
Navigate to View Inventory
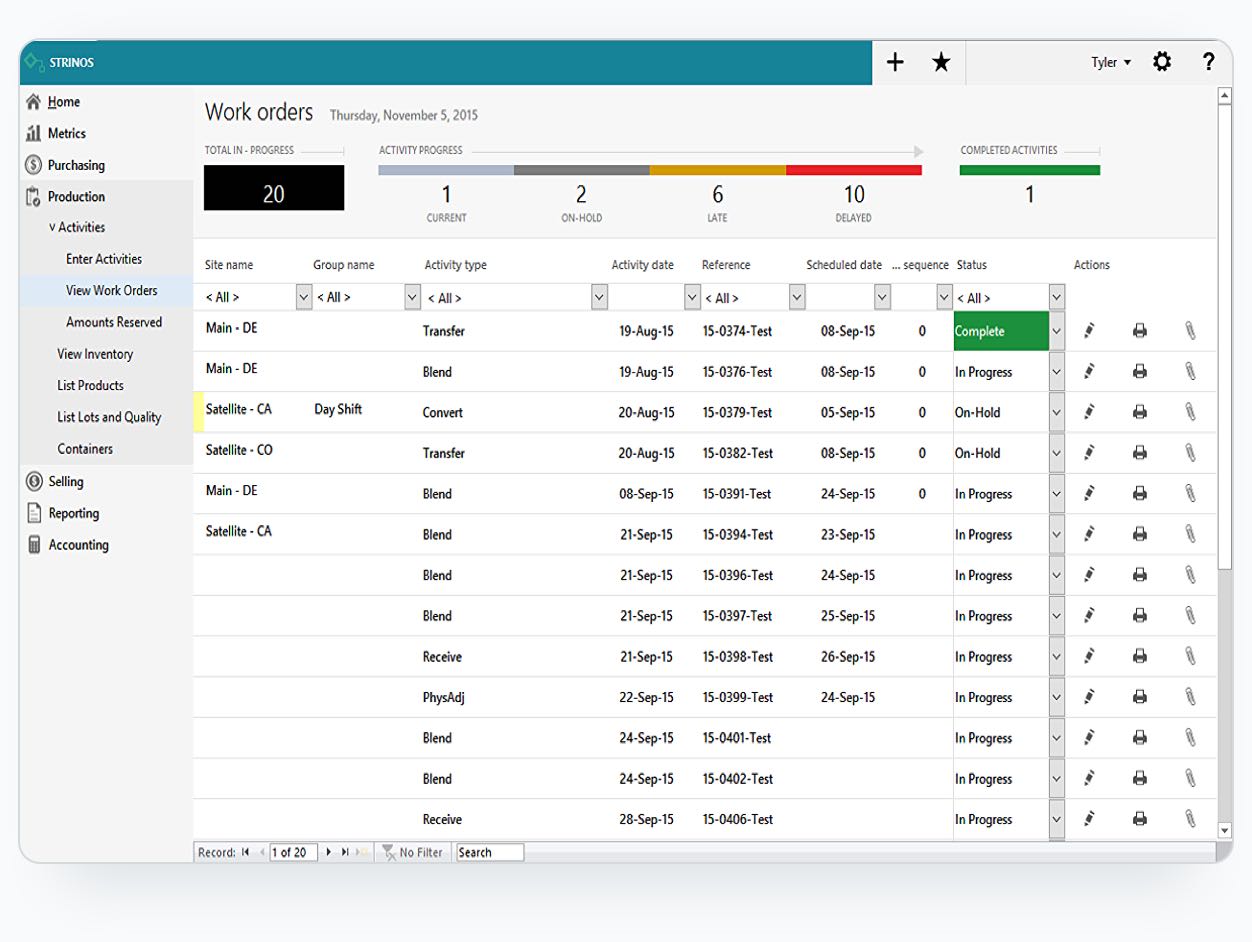[97, 353]
